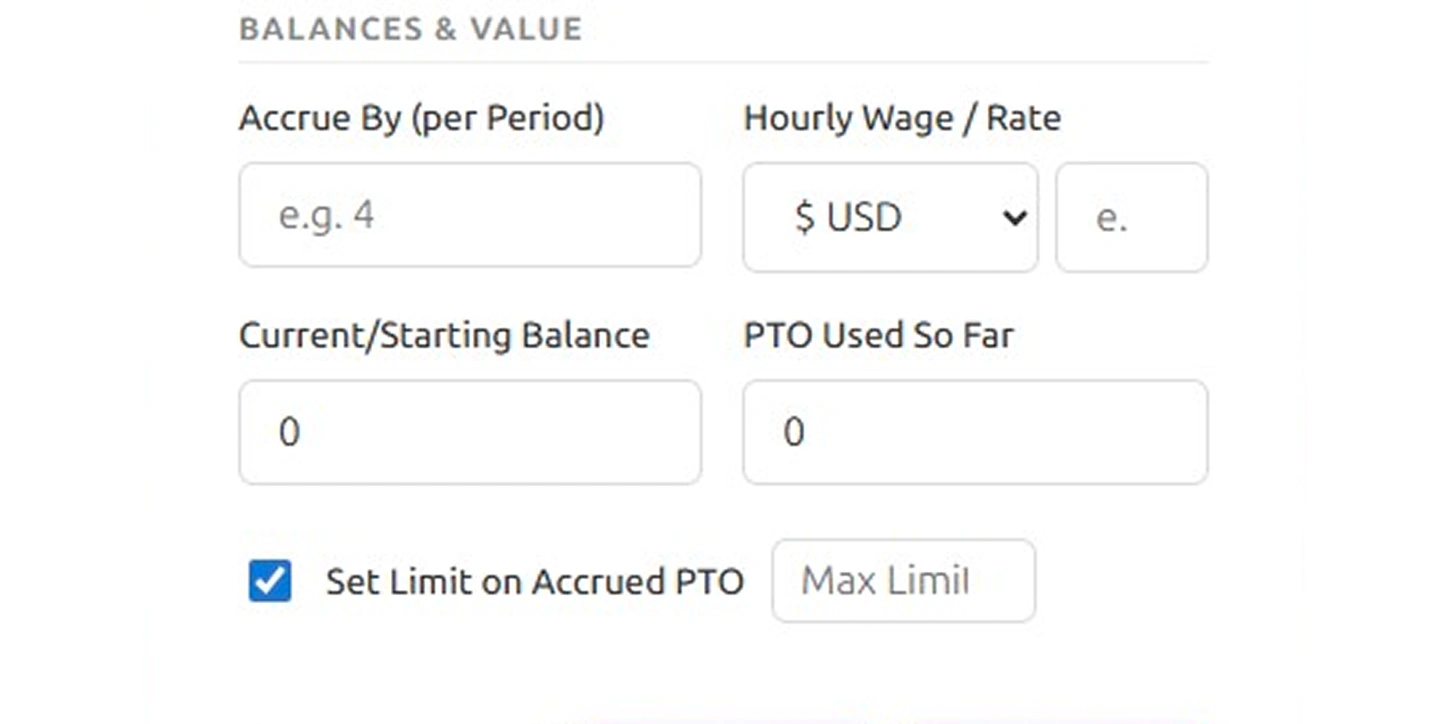Click the Max Limit input box
Screen dimensions: 1450x724
902,580
